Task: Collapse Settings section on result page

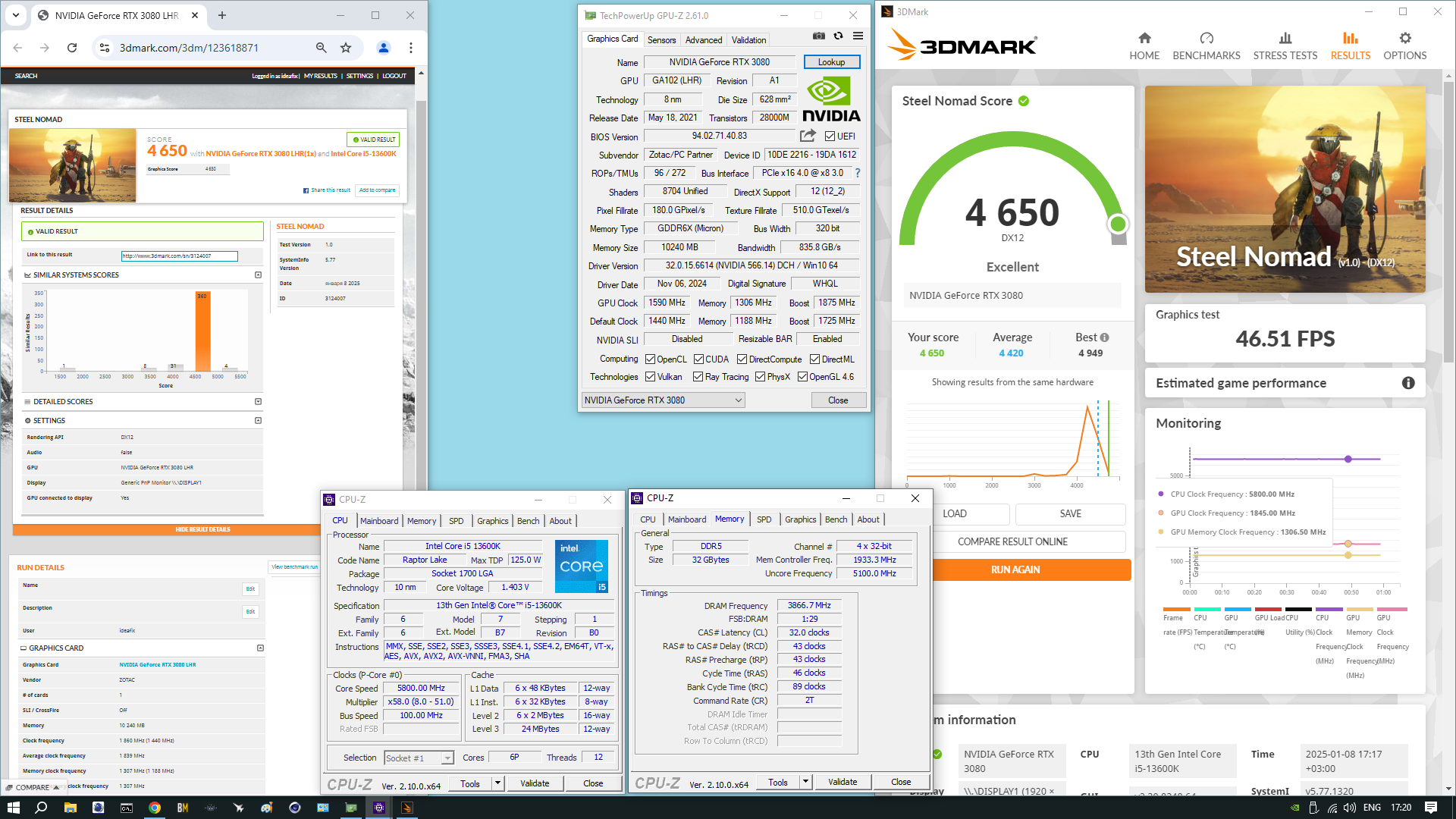Action: pos(258,421)
